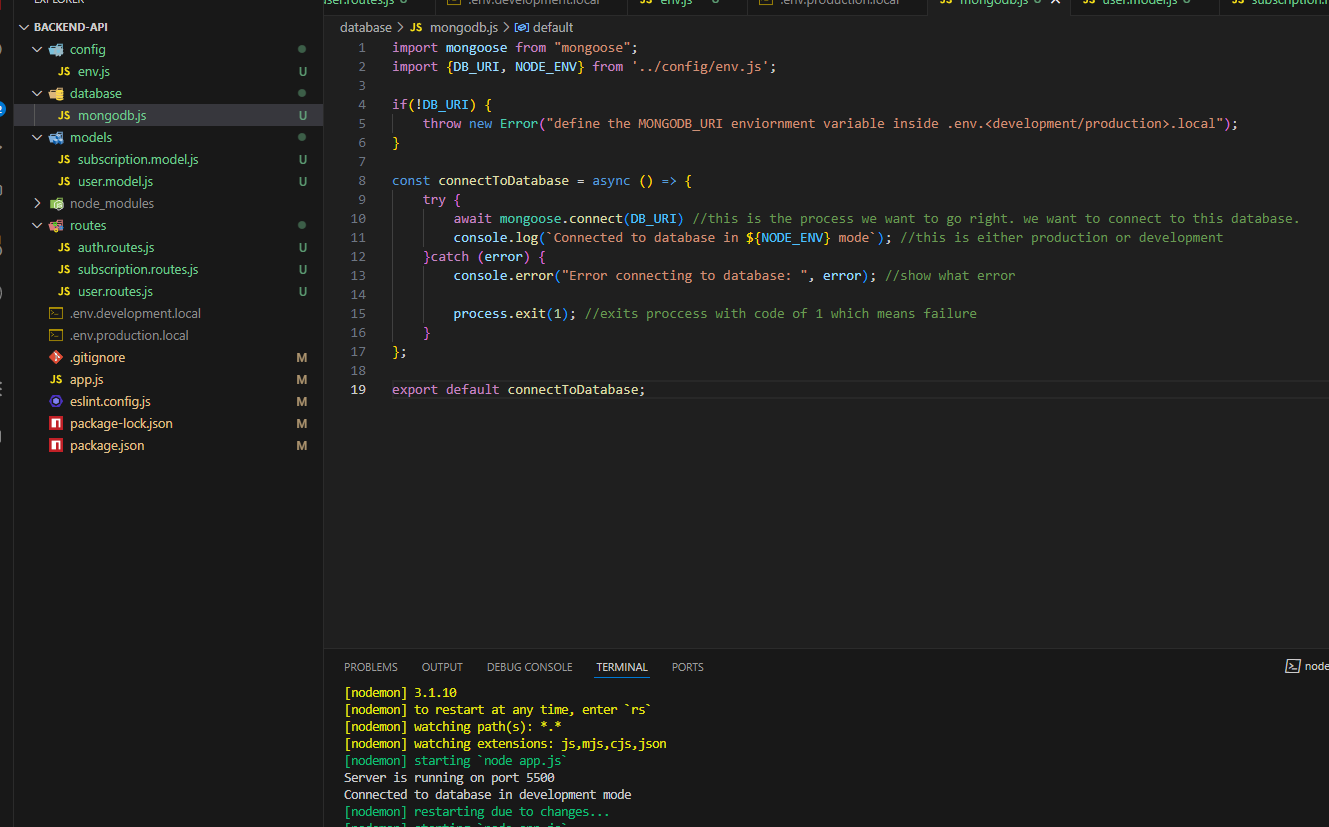1329x827 pixels.
Task: Click 'process.exit(1);' in the catch block
Action: tap(515, 314)
